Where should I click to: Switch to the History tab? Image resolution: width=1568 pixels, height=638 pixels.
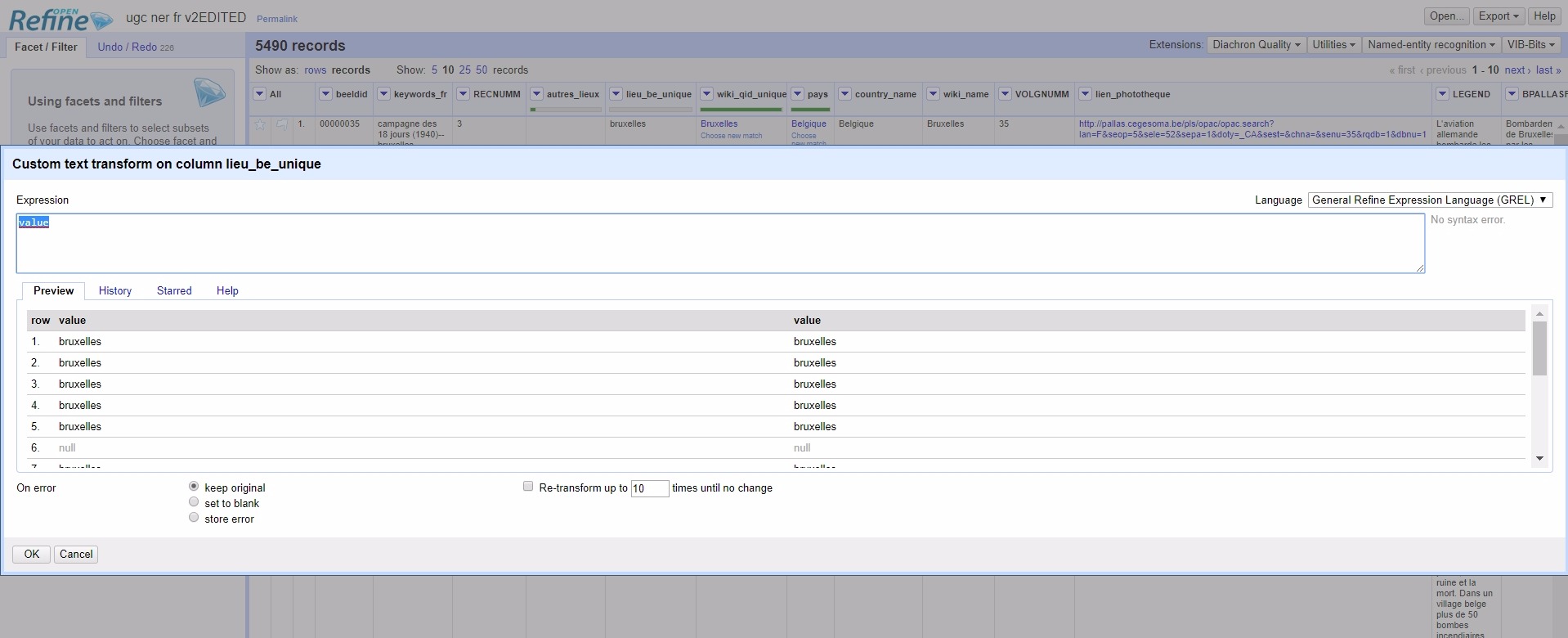click(115, 290)
